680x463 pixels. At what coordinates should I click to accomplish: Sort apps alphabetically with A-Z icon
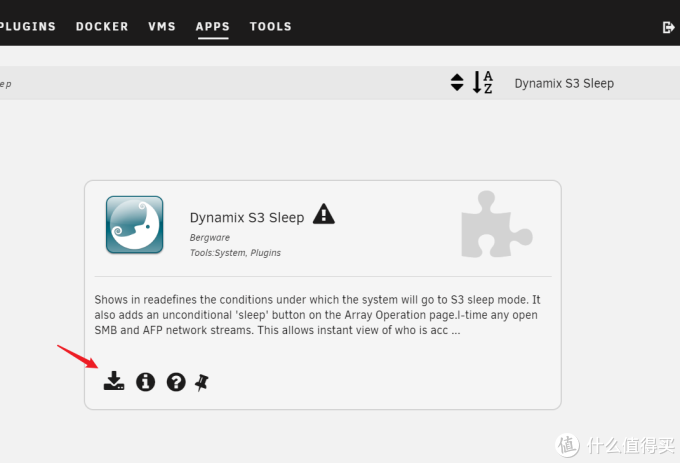point(483,82)
